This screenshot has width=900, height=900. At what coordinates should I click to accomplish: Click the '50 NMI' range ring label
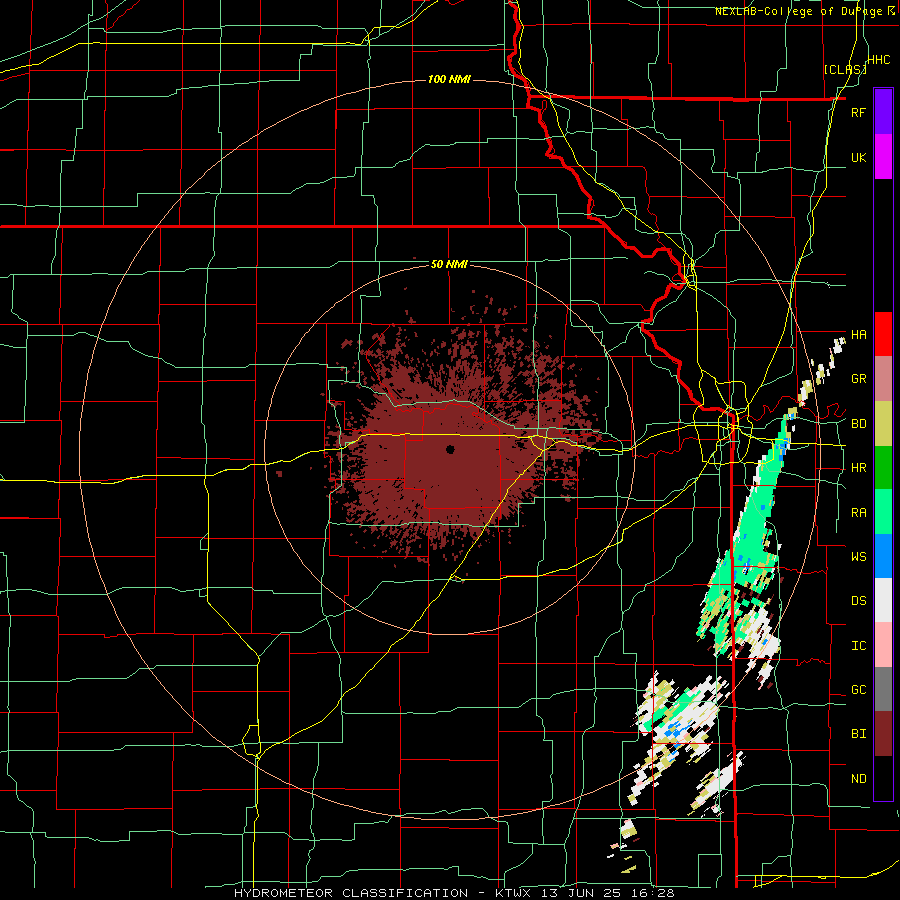[x=449, y=264]
